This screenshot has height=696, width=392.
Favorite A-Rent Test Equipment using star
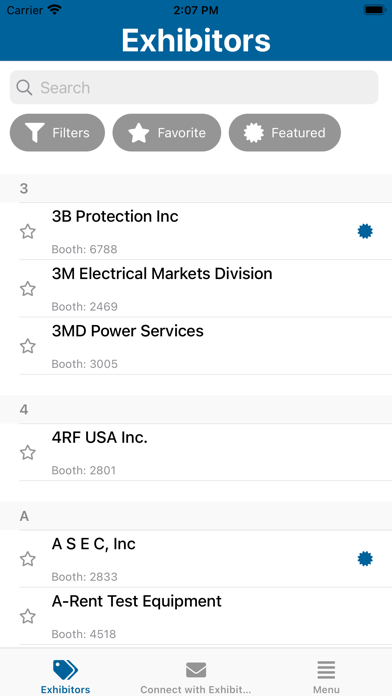tap(28, 616)
